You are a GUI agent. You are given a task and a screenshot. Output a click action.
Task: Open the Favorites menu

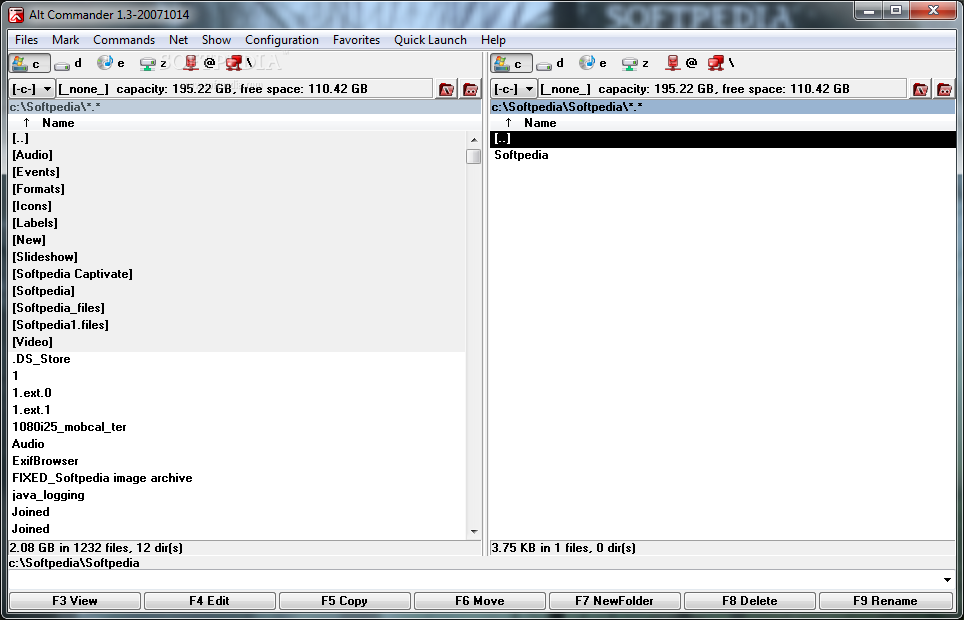point(357,40)
